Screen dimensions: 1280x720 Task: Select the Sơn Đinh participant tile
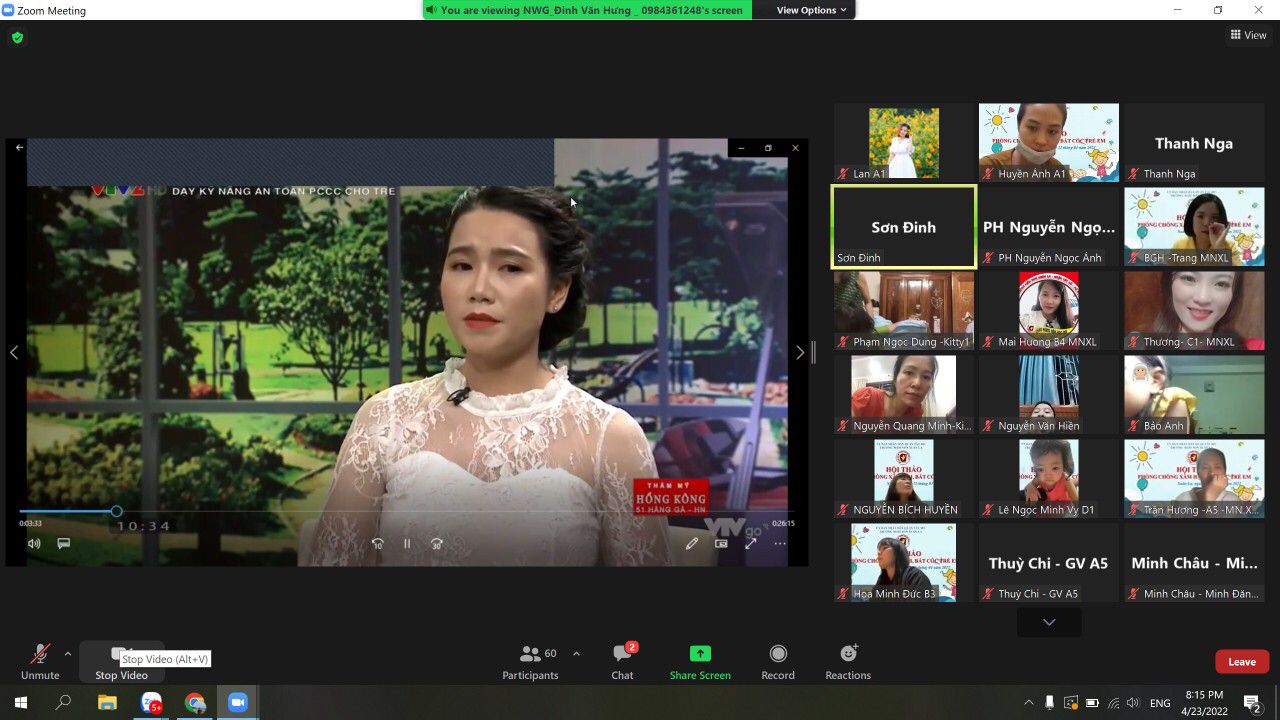pos(903,227)
